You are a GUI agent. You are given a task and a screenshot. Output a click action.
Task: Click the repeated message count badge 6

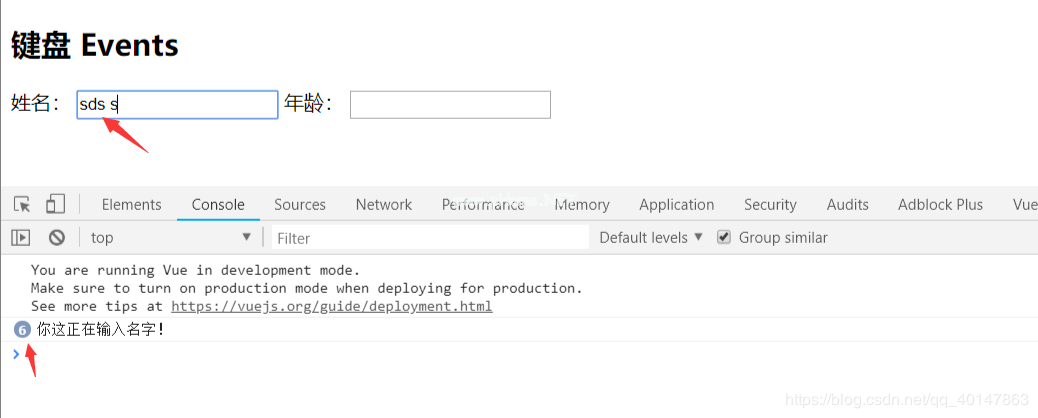(x=22, y=329)
